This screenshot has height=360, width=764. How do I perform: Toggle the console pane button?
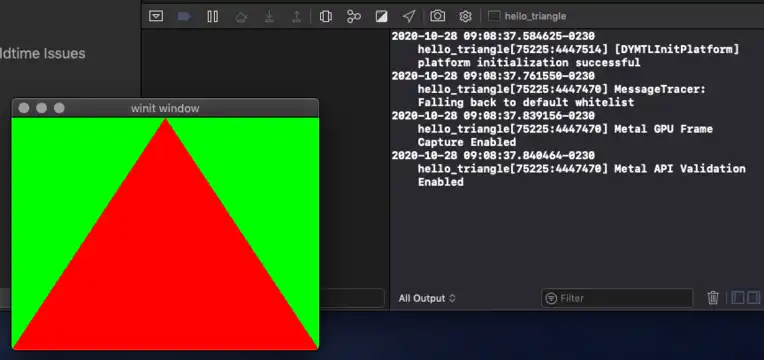[x=754, y=298]
